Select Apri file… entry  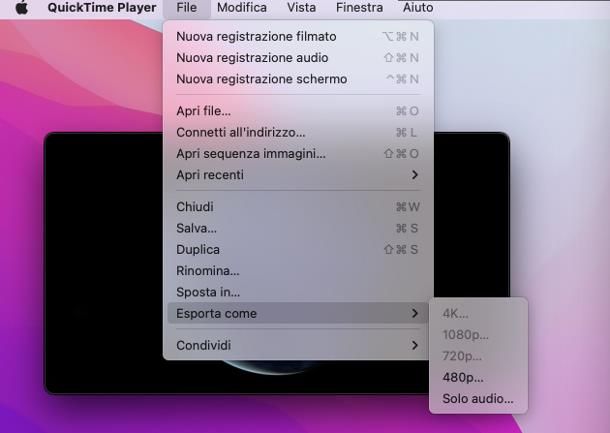click(x=298, y=111)
